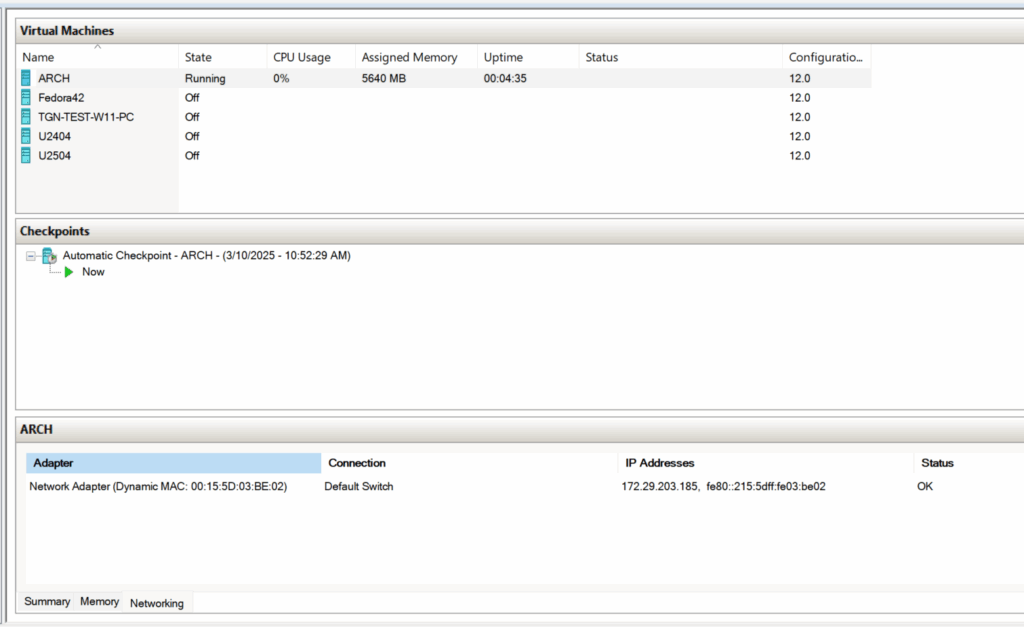Select the Network Adapter row
The height and width of the screenshot is (627, 1024).
pos(158,487)
